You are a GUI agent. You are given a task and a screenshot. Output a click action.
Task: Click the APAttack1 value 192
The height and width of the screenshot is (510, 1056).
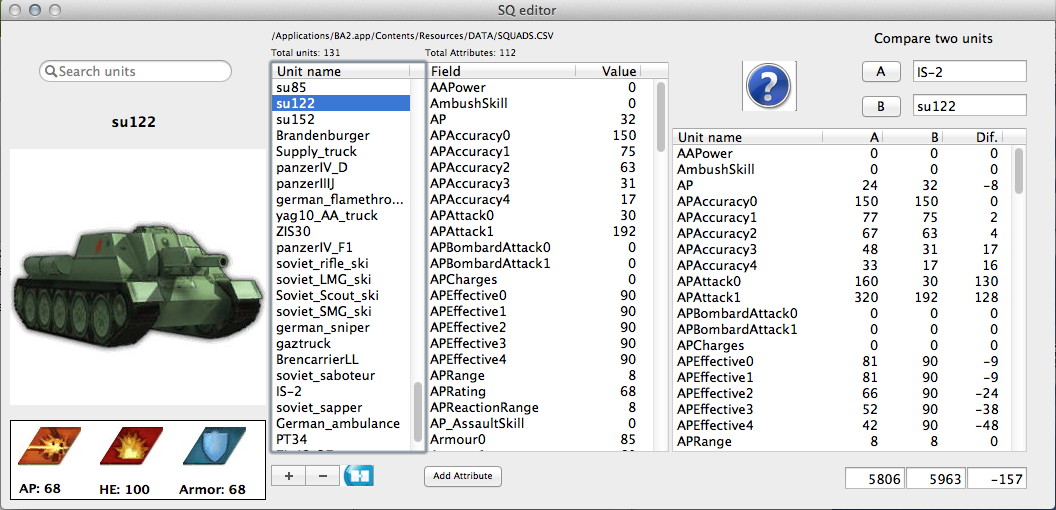pos(625,232)
